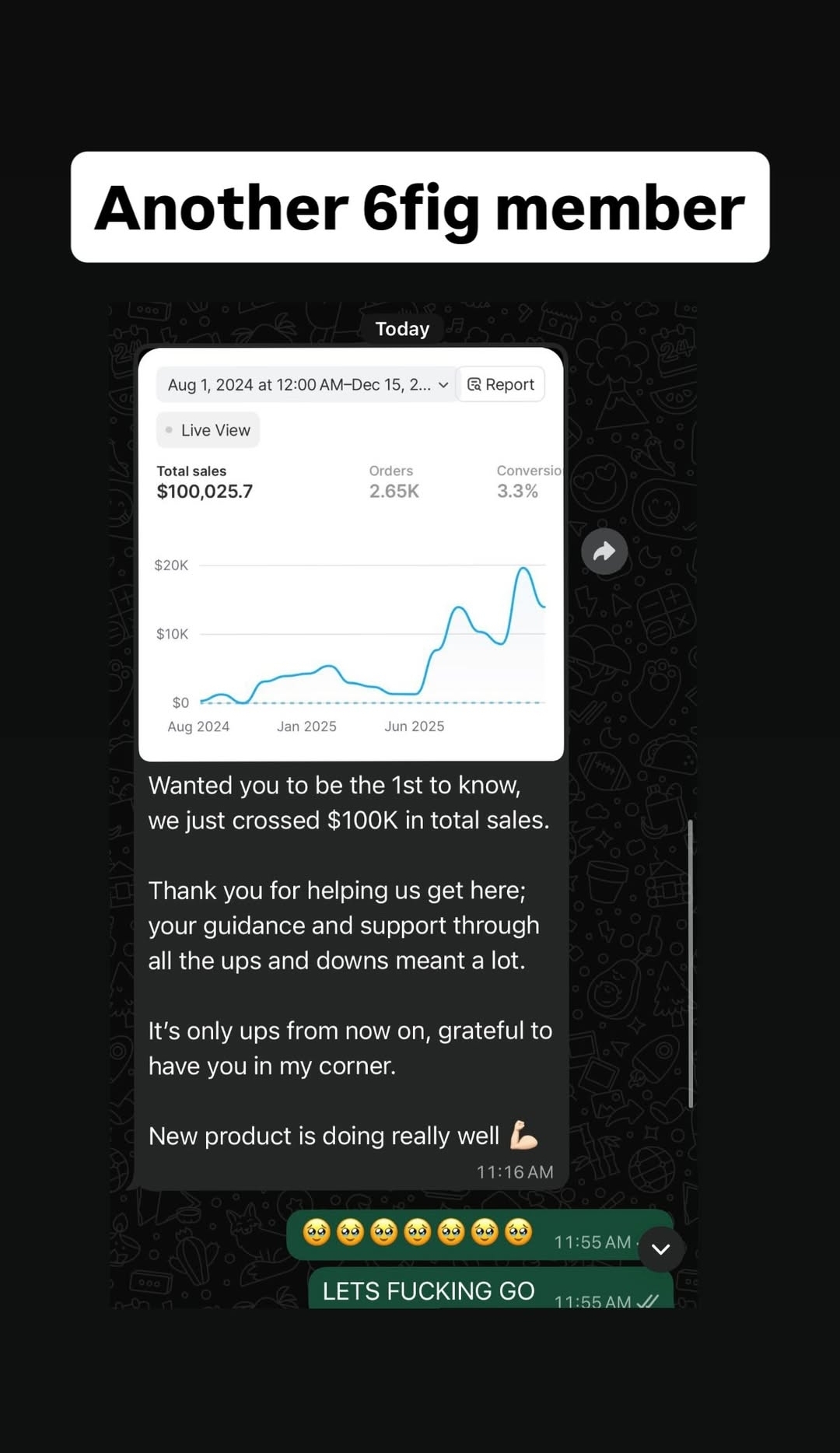Click the highest peak of the sales chart line
The width and height of the screenshot is (840, 1453).
[524, 569]
